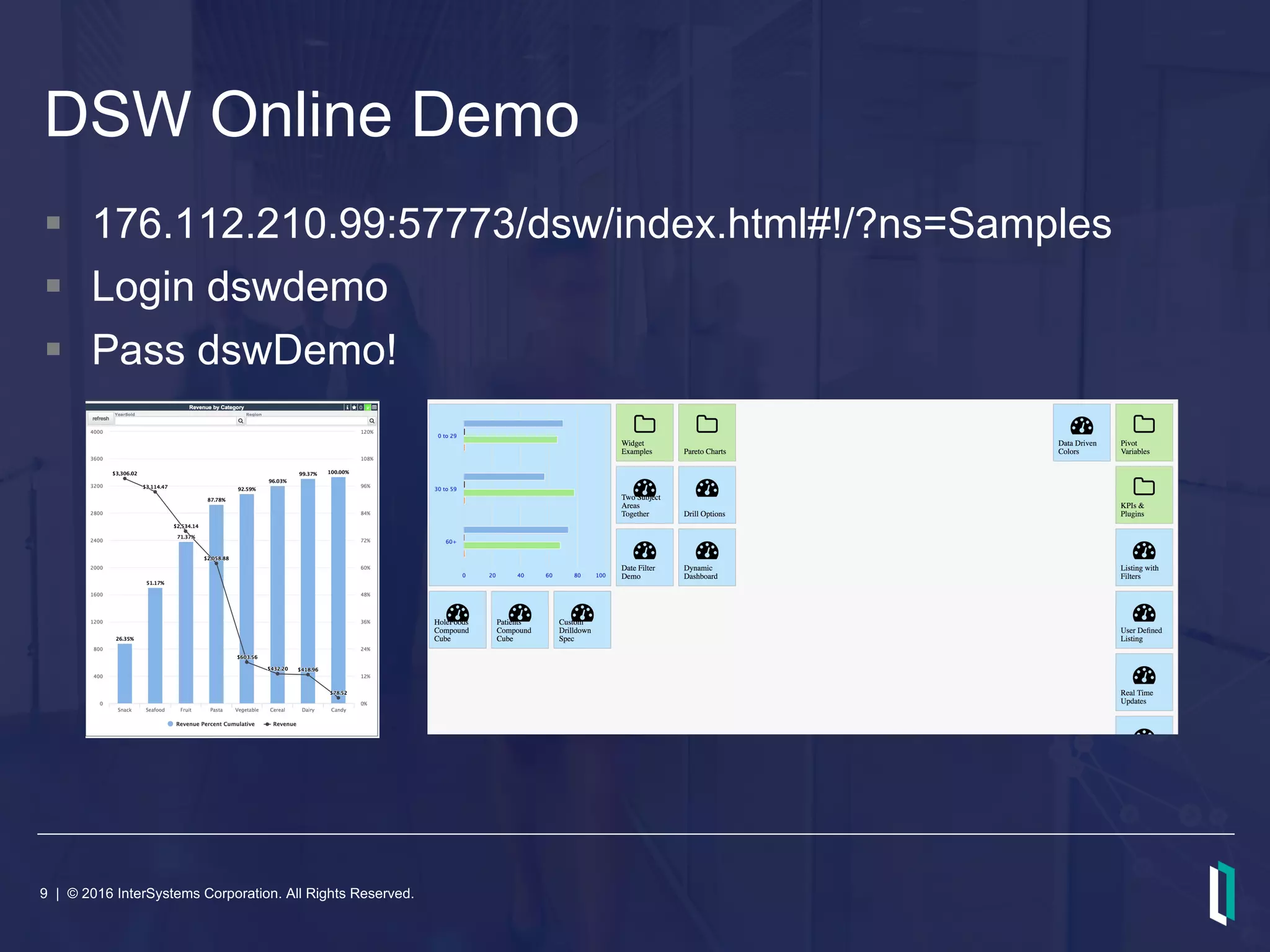Click the demo URL text on the slide
This screenshot has height=952, width=1270.
[x=602, y=224]
